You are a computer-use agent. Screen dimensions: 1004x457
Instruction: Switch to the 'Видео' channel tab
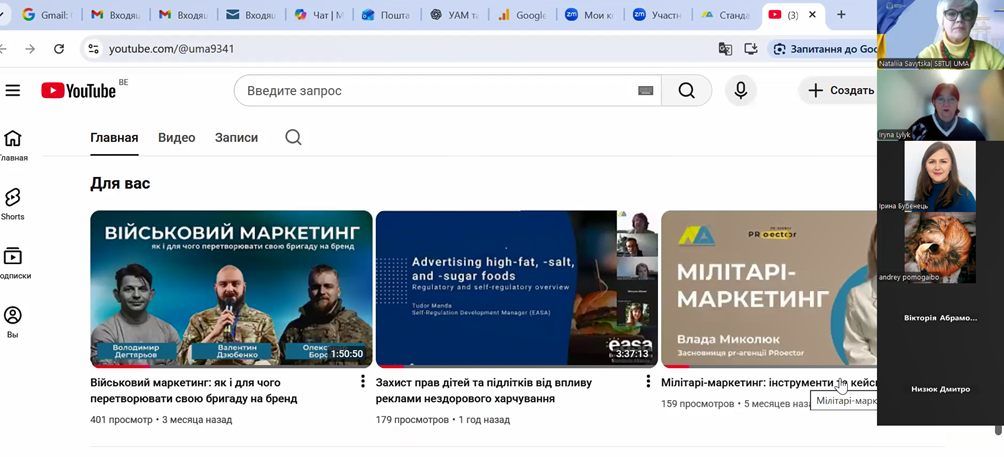176,138
